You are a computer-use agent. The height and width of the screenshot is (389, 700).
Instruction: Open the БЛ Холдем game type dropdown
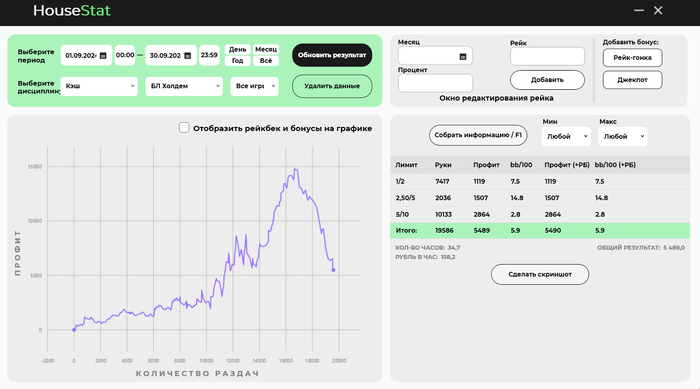[183, 86]
